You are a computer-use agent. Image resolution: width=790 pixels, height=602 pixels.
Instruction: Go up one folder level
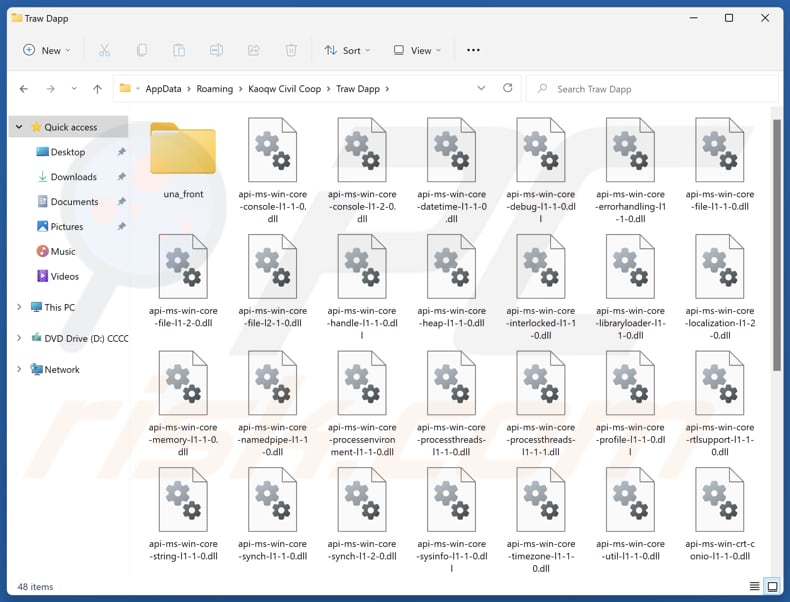click(x=97, y=89)
